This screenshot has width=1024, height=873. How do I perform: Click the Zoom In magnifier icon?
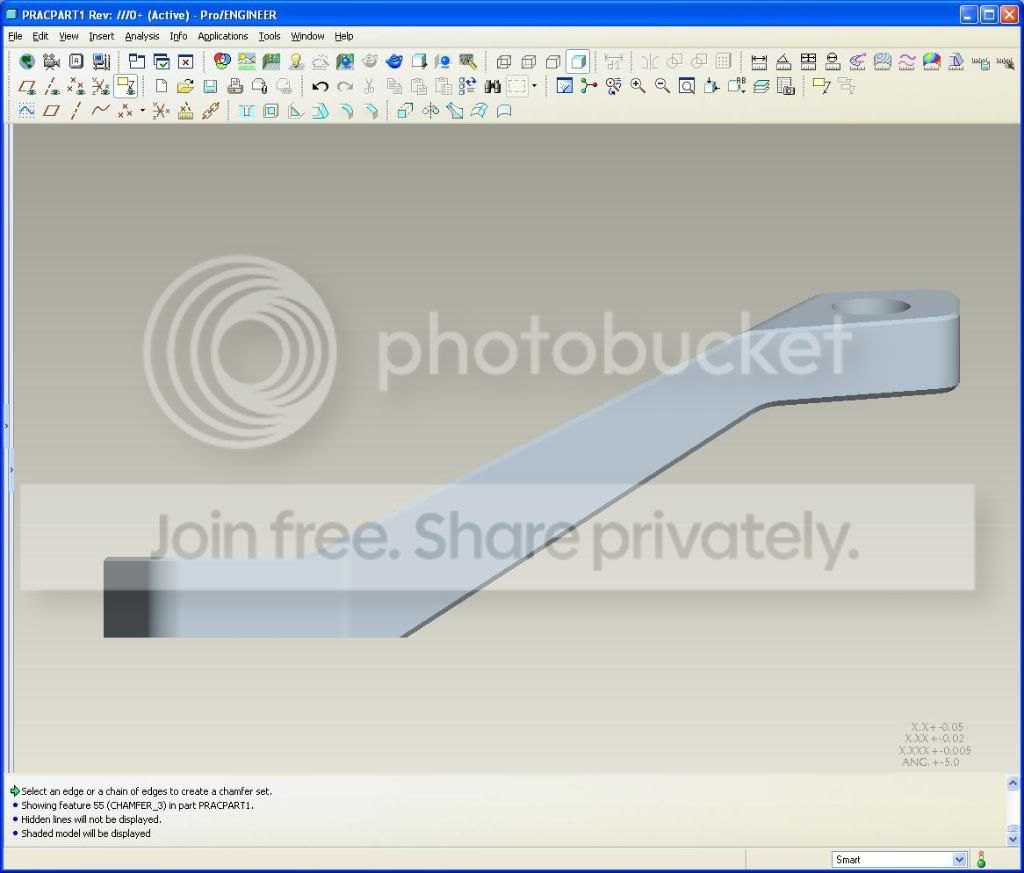click(637, 86)
